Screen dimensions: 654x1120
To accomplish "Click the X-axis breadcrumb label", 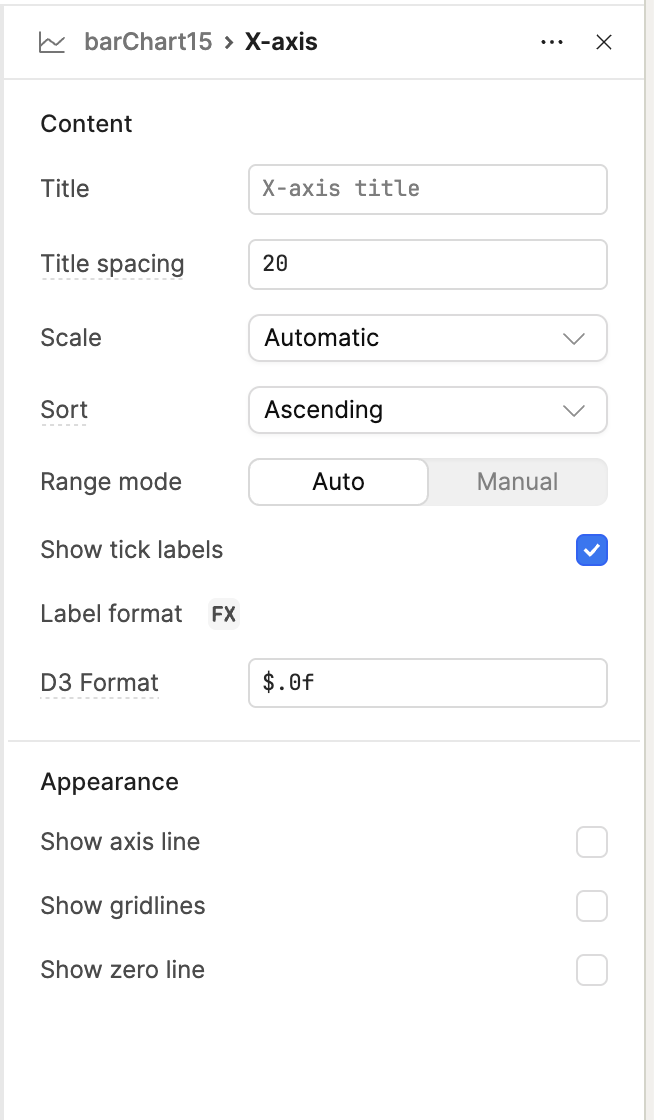I will [281, 42].
